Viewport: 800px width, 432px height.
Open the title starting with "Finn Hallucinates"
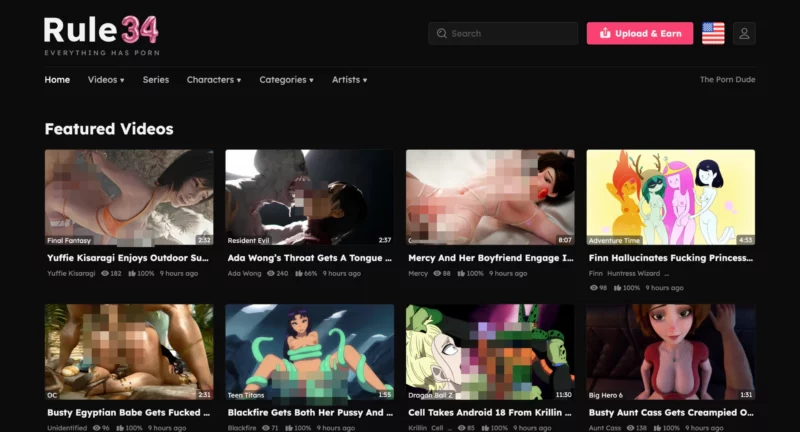tap(671, 258)
